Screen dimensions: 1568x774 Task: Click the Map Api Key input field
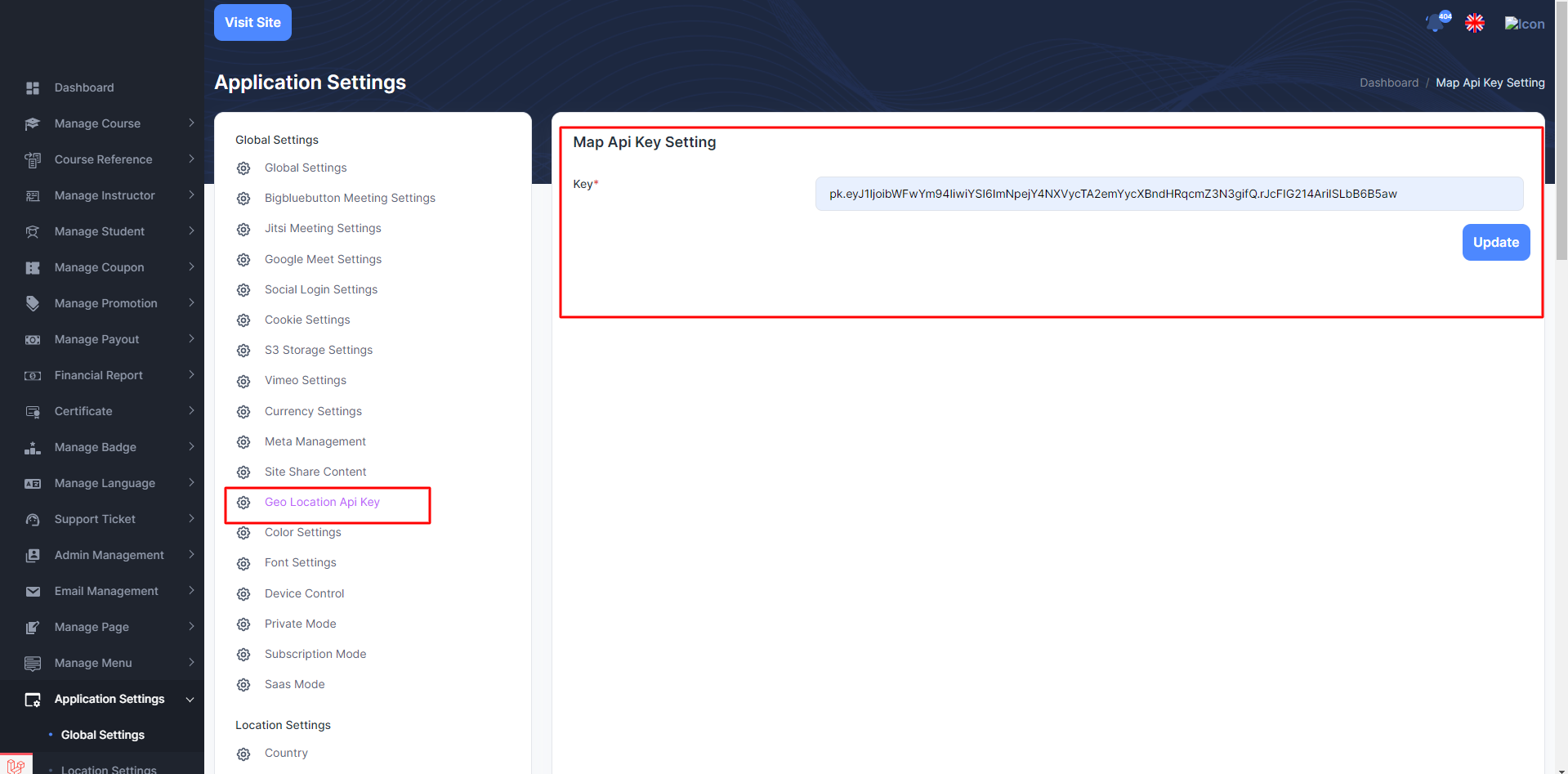point(1169,194)
